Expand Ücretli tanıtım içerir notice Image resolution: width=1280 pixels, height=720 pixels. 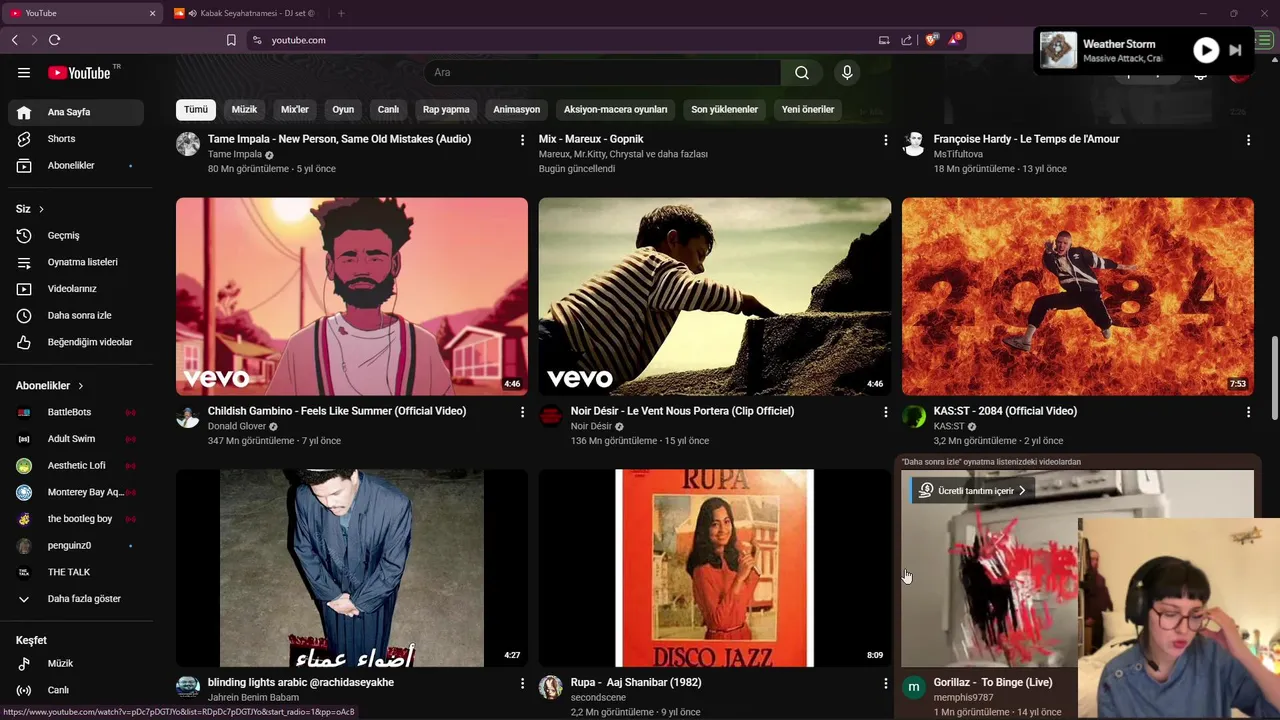tap(973, 491)
